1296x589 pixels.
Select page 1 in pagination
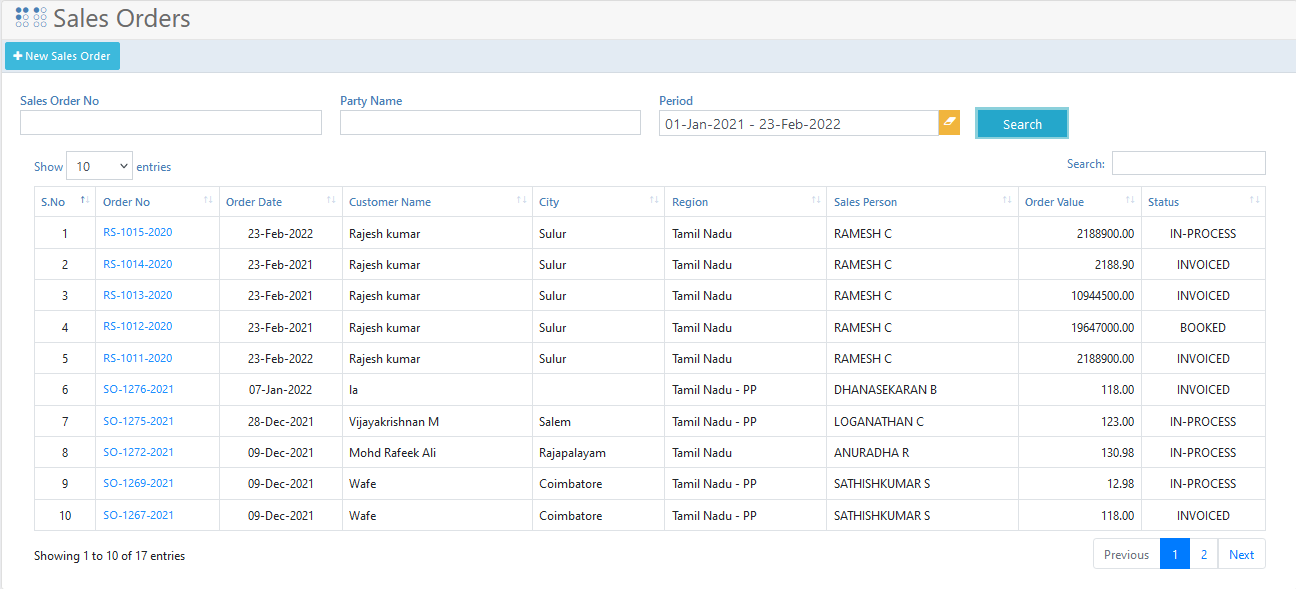tap(1175, 554)
